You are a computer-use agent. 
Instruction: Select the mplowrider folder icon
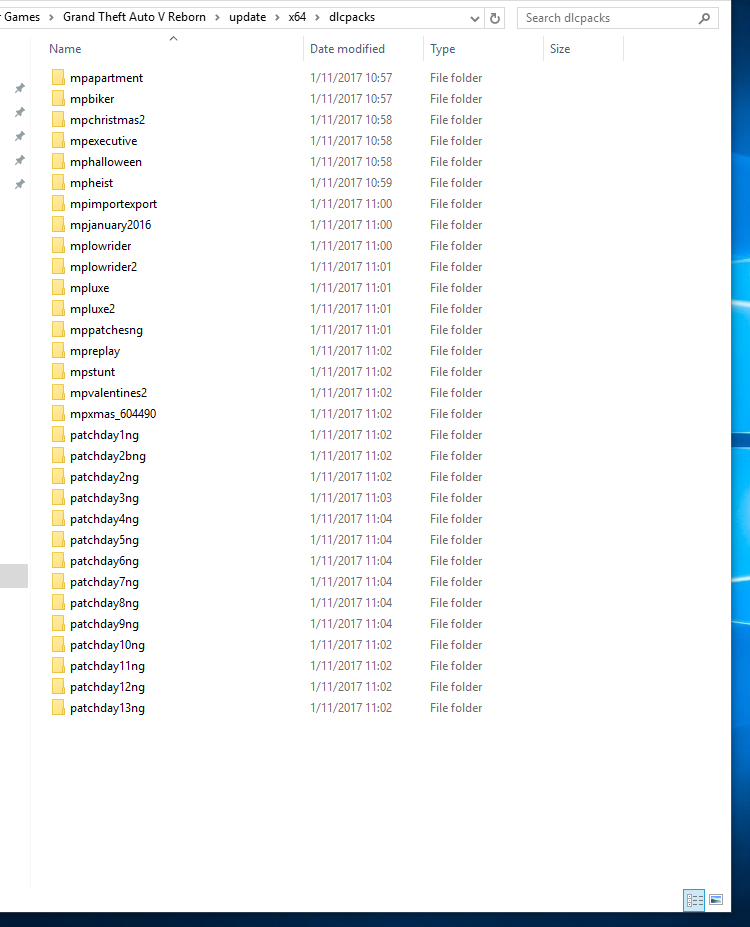[x=58, y=245]
